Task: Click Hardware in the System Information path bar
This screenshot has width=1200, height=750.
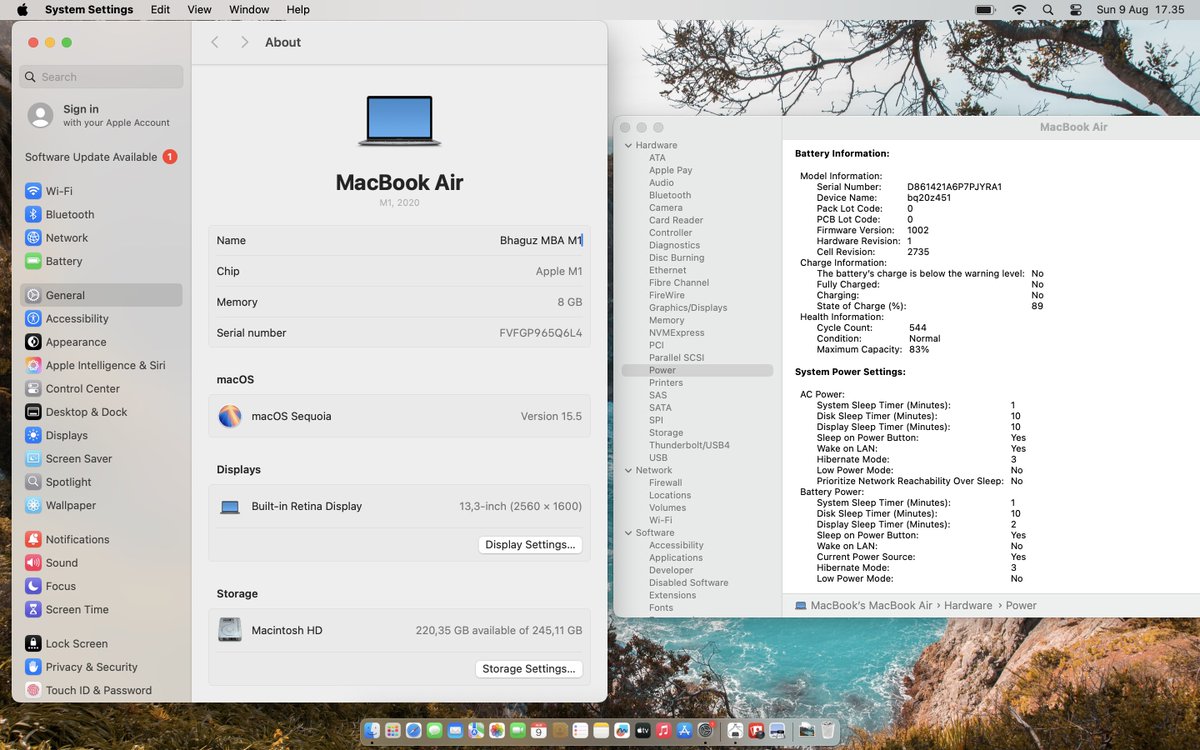Action: [x=968, y=605]
